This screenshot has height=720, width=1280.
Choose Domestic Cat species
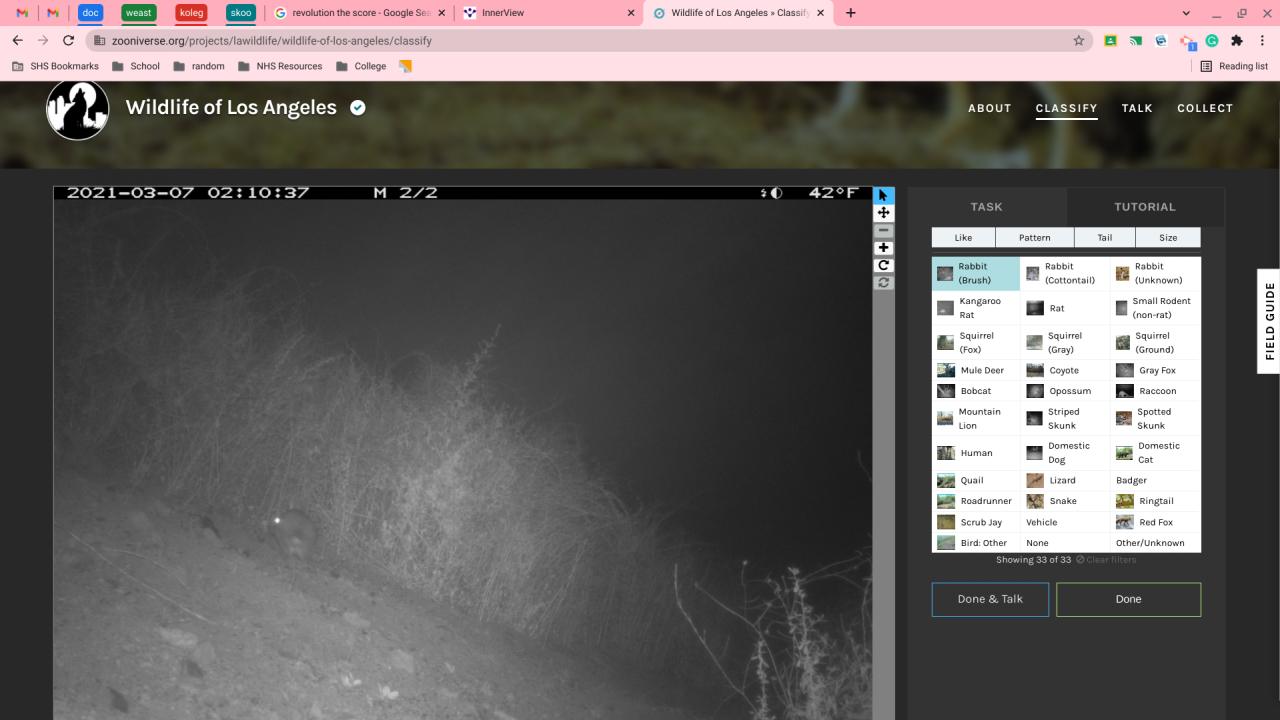click(1155, 453)
